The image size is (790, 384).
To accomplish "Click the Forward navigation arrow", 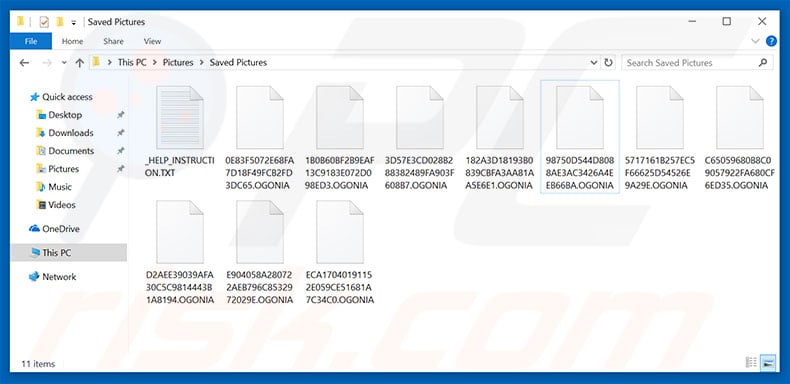I will pyautogui.click(x=47, y=62).
